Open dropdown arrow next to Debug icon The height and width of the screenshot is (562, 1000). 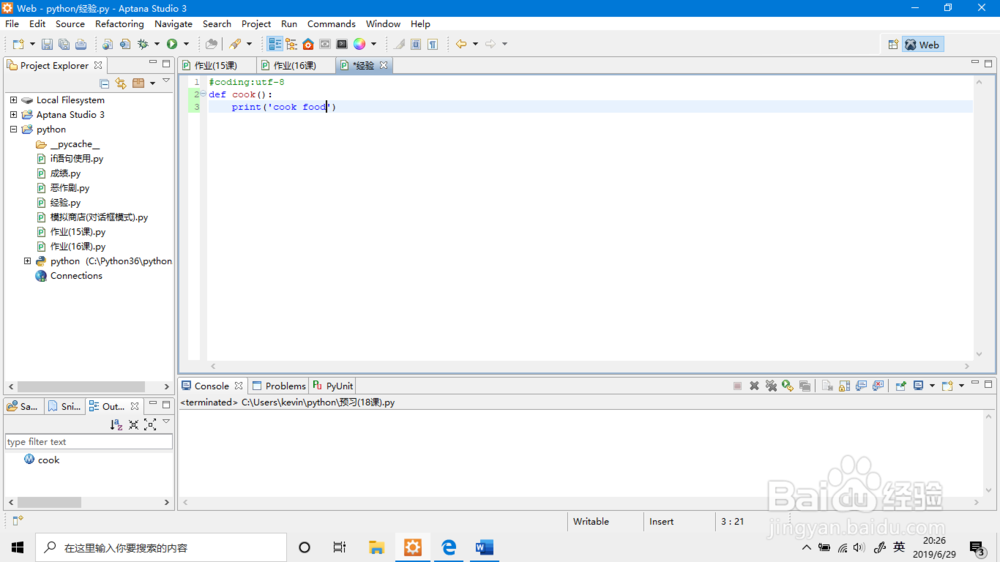(x=157, y=44)
